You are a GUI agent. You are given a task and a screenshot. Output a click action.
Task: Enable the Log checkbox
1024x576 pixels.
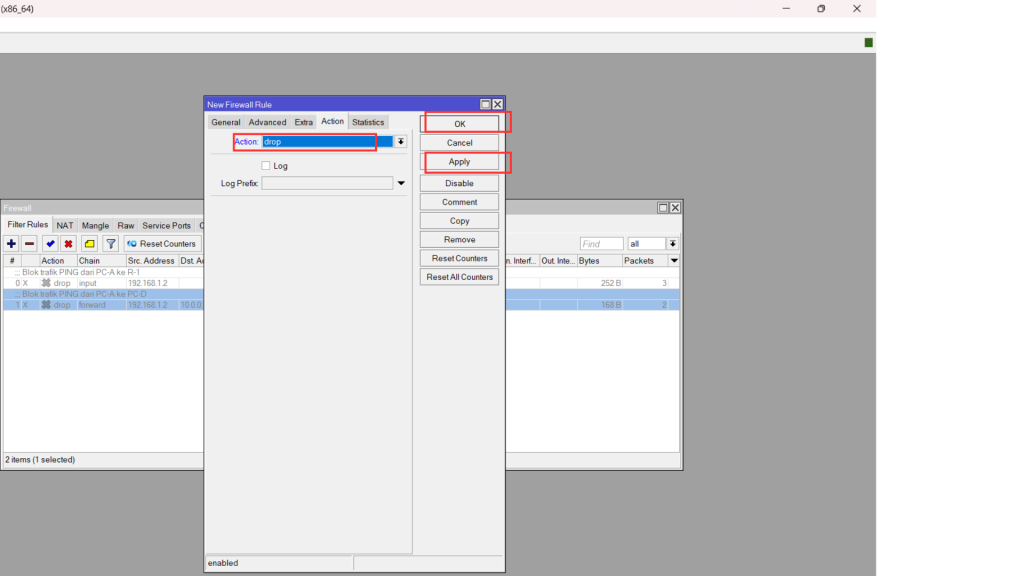click(266, 166)
